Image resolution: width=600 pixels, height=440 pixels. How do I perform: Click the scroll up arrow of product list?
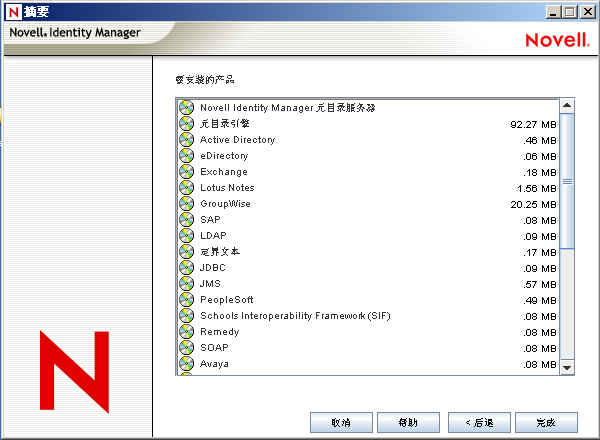[x=567, y=106]
